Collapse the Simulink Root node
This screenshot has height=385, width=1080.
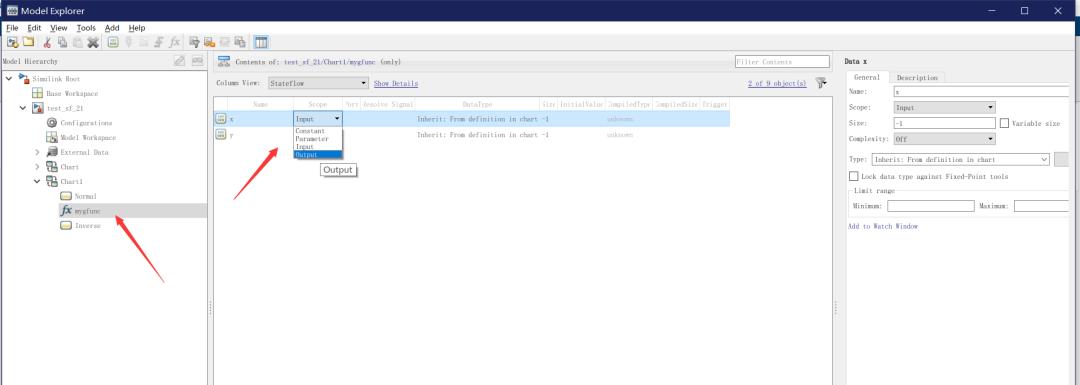[9, 79]
